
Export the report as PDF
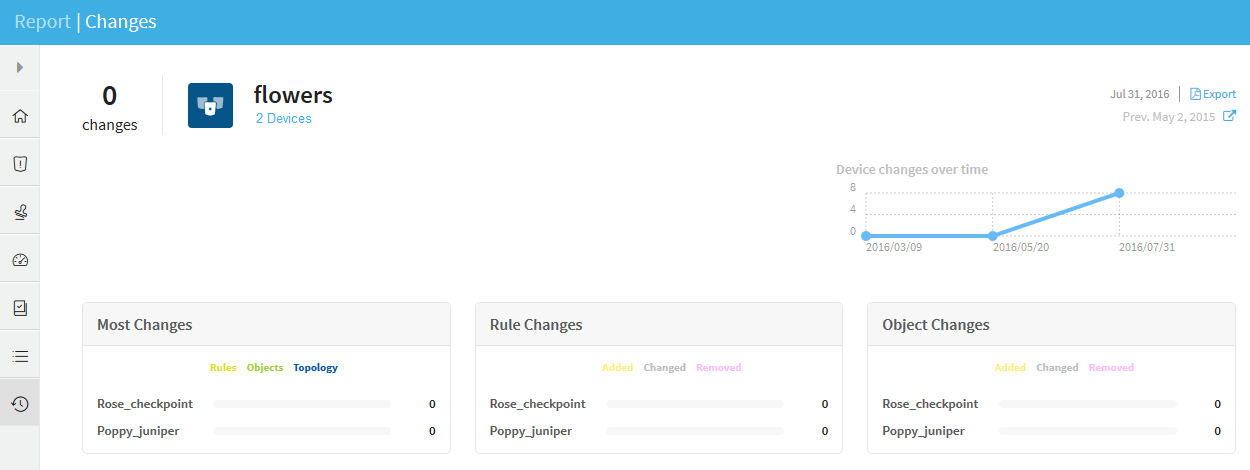tap(1212, 94)
